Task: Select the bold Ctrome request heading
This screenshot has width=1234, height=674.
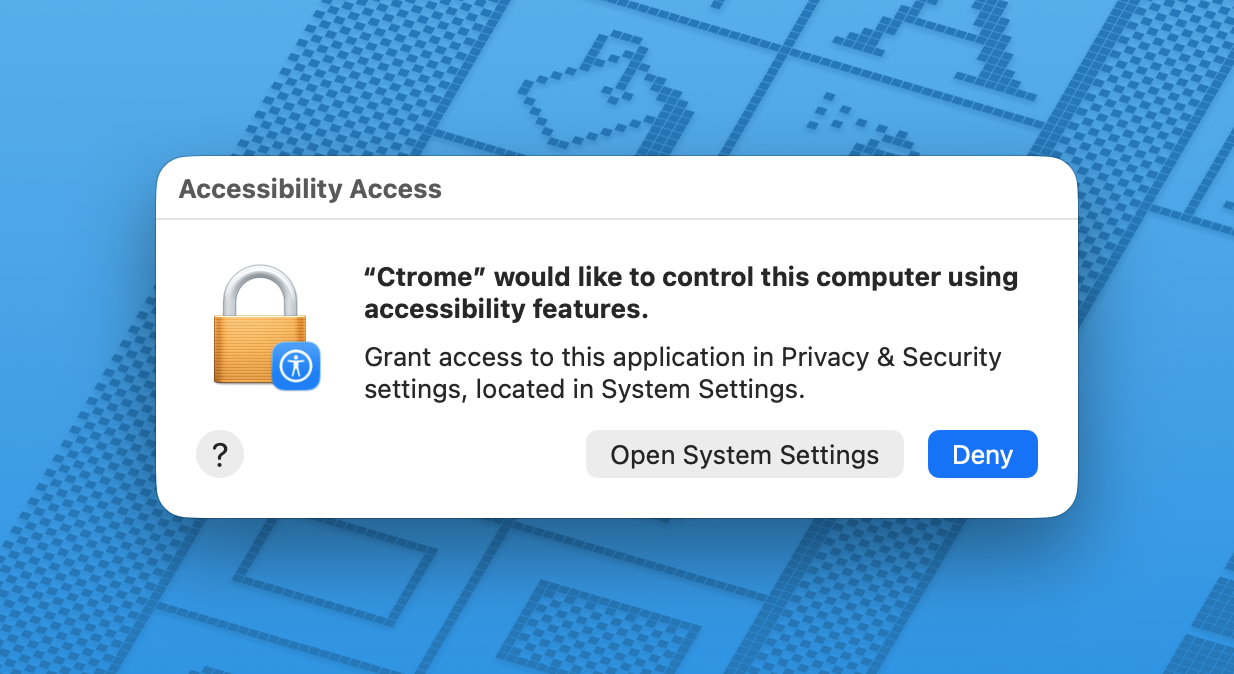Action: point(690,292)
